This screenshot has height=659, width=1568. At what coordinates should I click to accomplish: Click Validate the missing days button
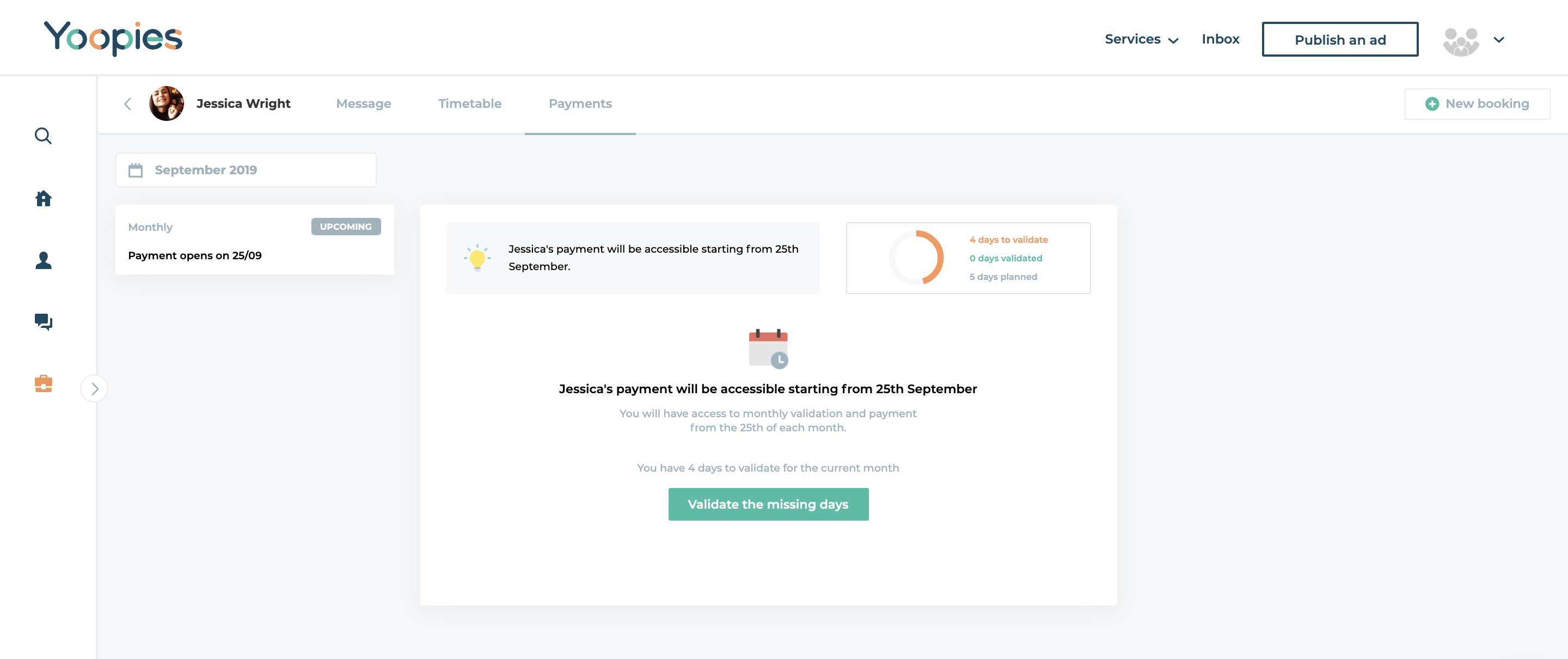(768, 504)
